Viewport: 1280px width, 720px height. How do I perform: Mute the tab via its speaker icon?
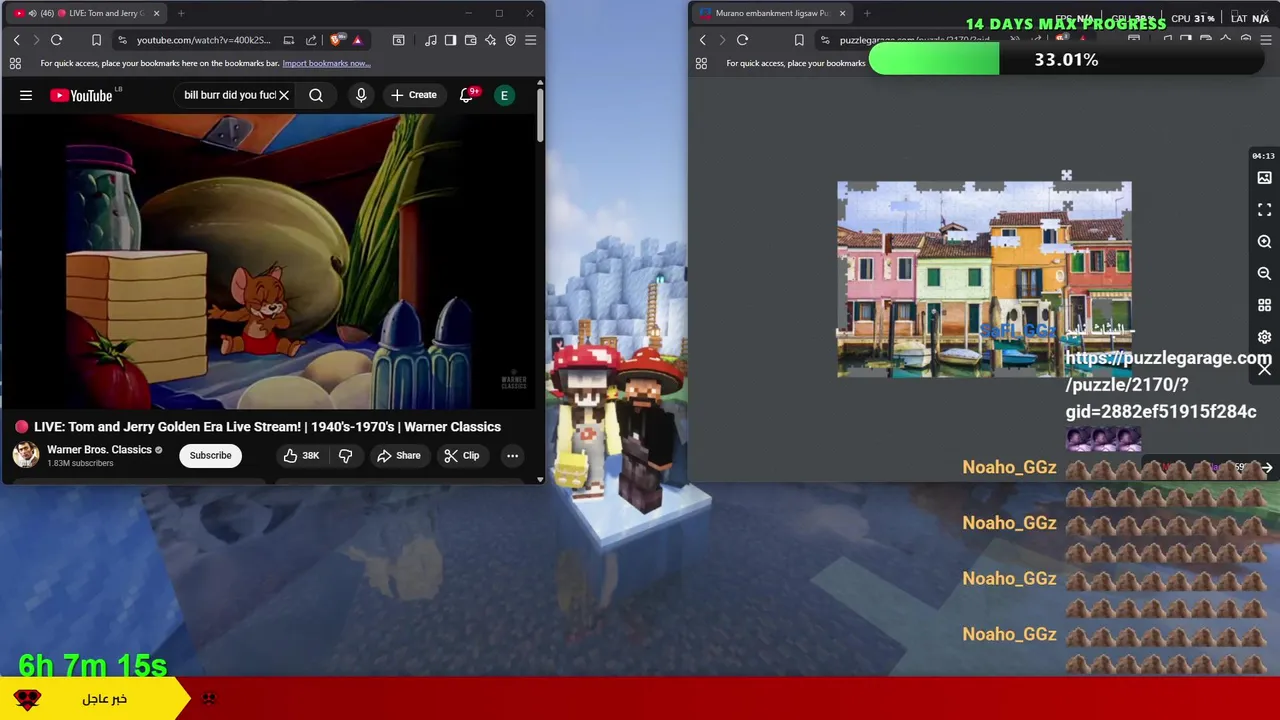pos(32,13)
